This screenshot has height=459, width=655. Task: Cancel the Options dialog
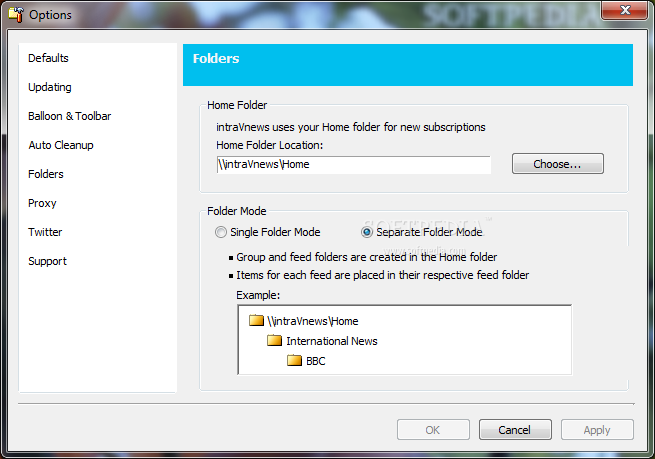(x=515, y=430)
